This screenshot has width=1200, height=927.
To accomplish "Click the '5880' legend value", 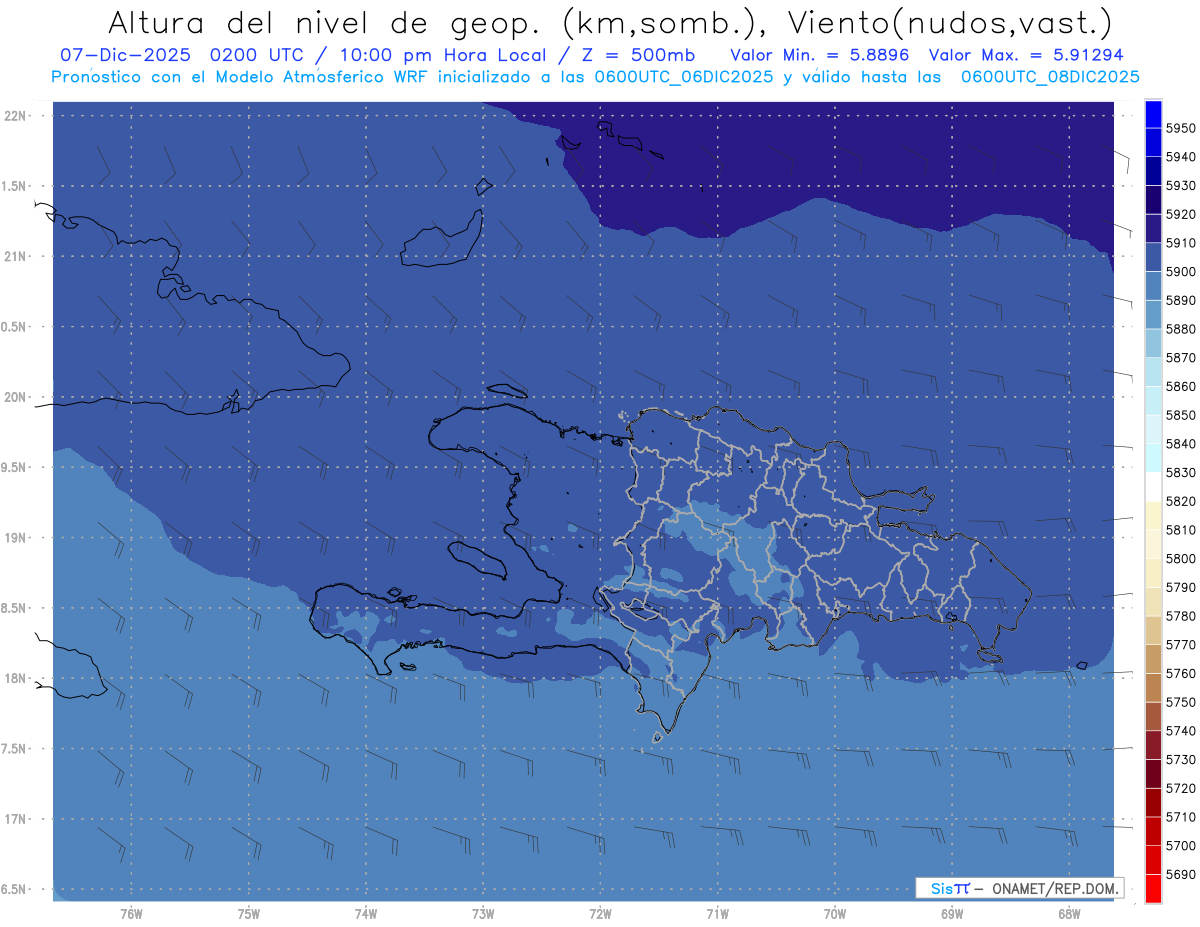I will point(1180,329).
